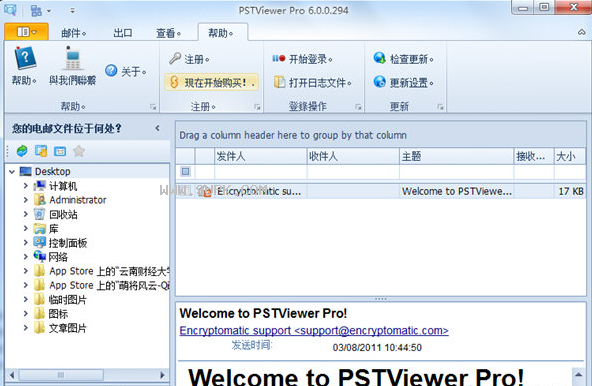Click the blue window icon in folder toolbar
The width and height of the screenshot is (592, 386).
coord(60,151)
